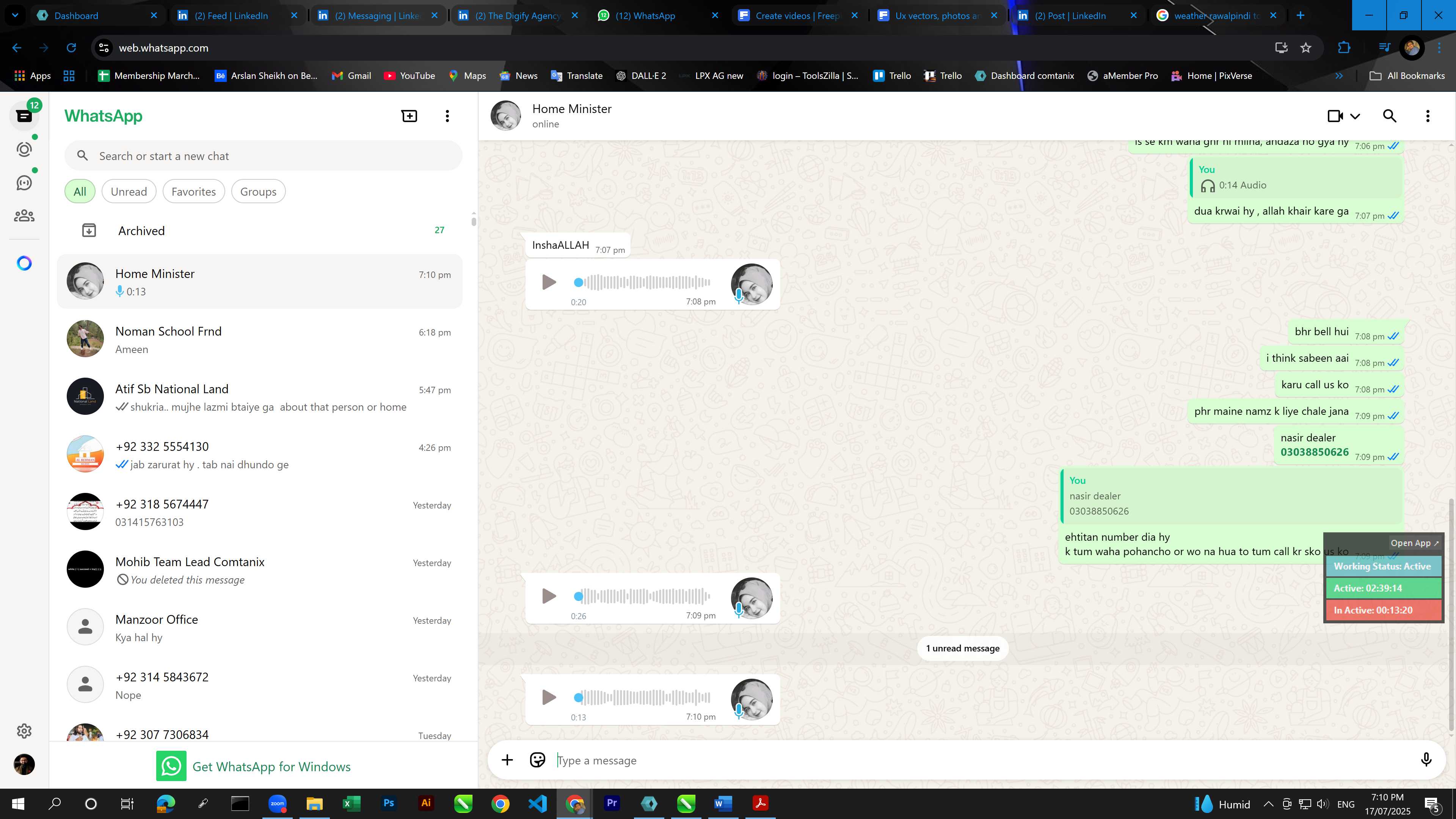Open browser tab search dropdown arrow

(x=15, y=15)
